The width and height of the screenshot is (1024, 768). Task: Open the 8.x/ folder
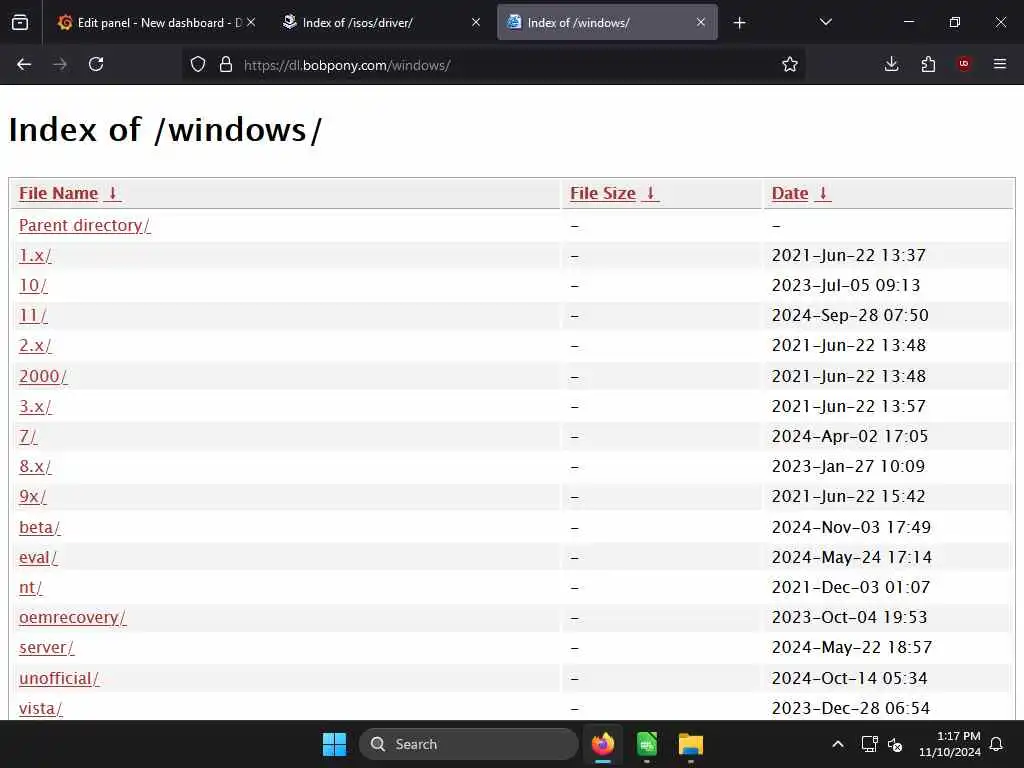click(35, 466)
